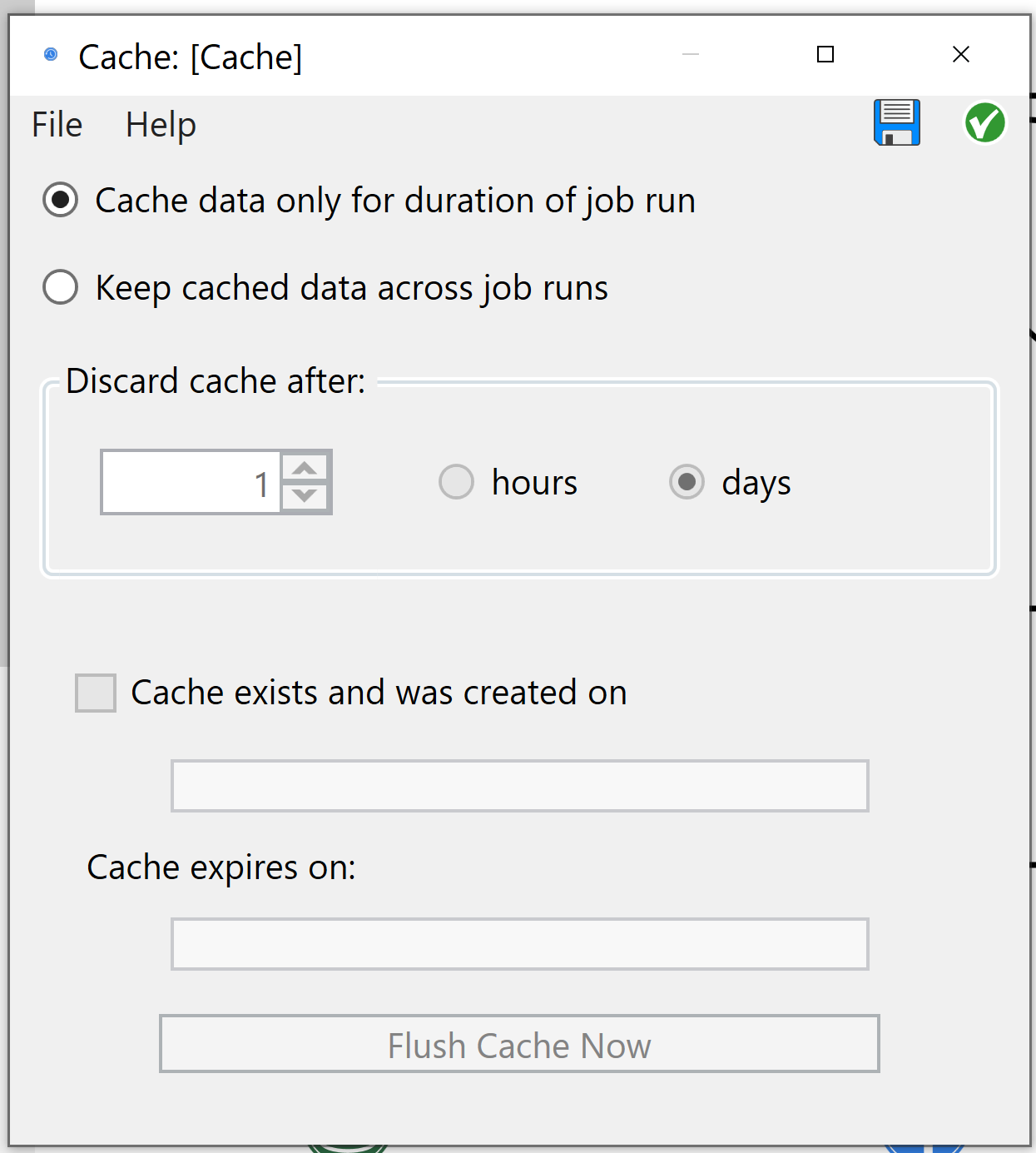Click the maximize window button
Screen dimensions: 1036x1153
(x=825, y=54)
